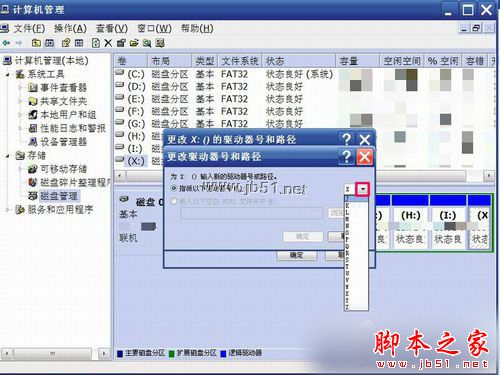Open 磁盘碎片整理程序 in the tree
This screenshot has height=375, width=500.
coord(75,182)
